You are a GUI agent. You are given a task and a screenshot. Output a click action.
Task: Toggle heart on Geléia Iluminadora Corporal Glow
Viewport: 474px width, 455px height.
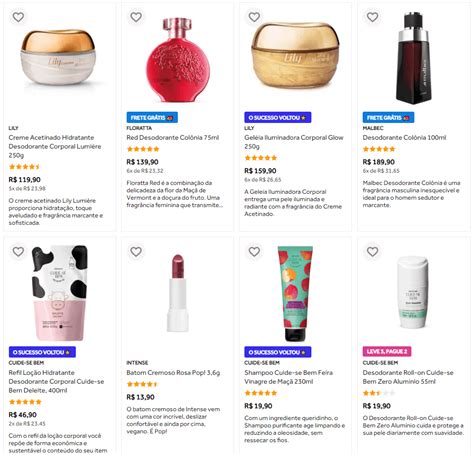point(254,17)
